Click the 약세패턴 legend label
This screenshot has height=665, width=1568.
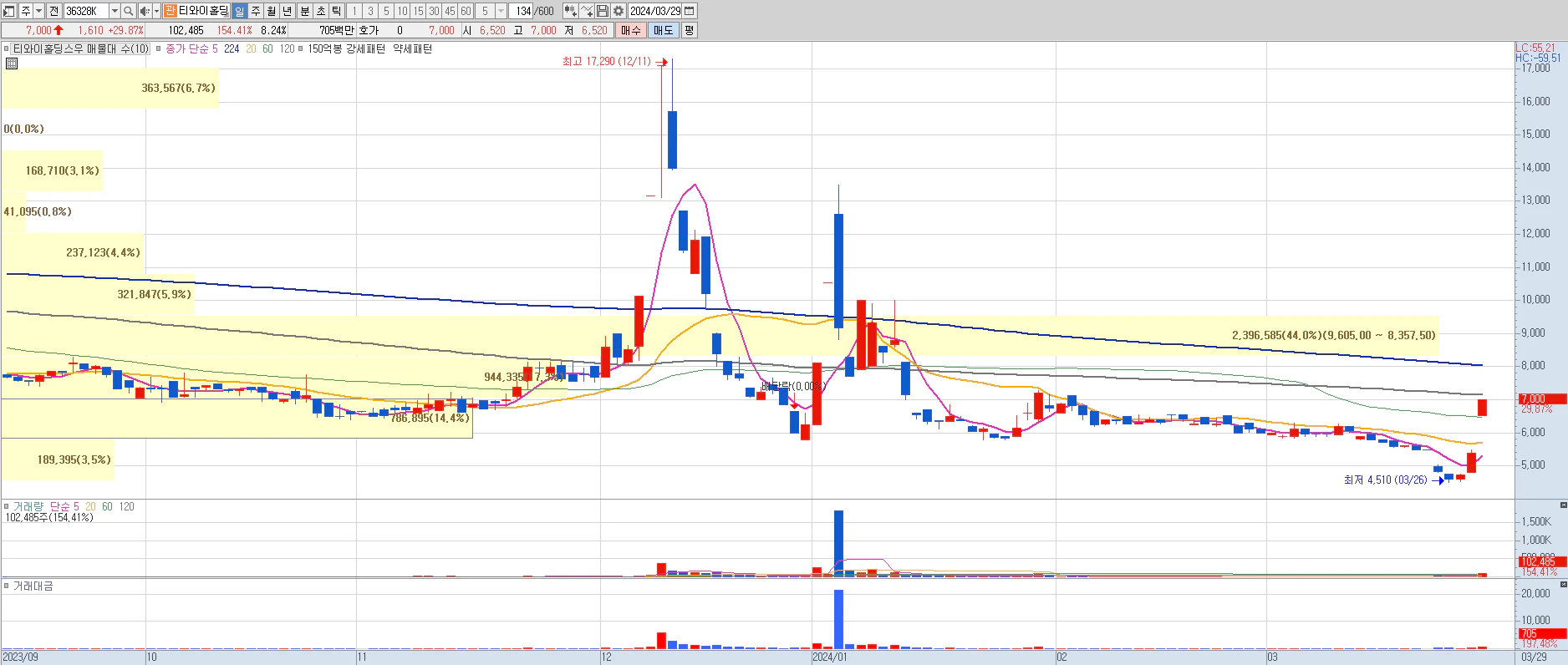[413, 49]
